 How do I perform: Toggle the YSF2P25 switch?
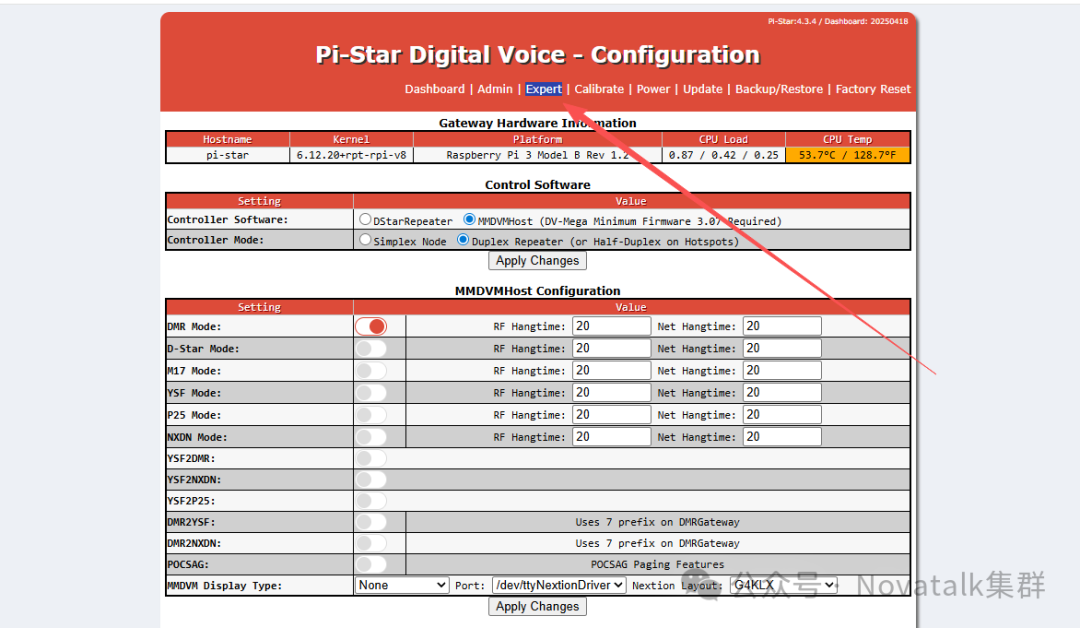[371, 501]
